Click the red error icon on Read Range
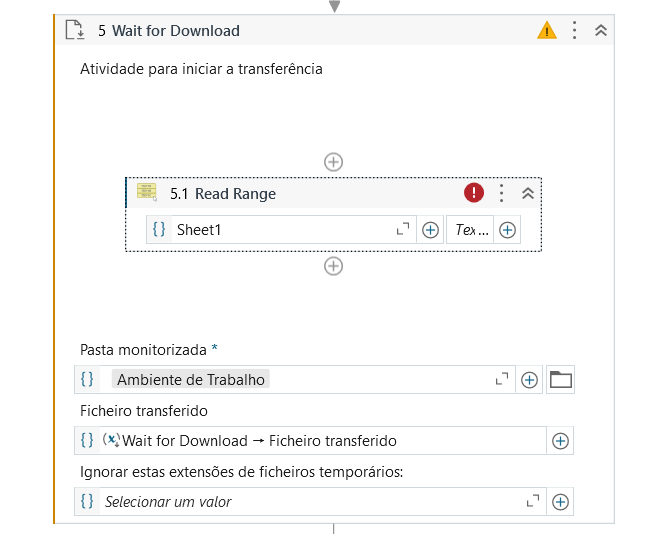 474,193
